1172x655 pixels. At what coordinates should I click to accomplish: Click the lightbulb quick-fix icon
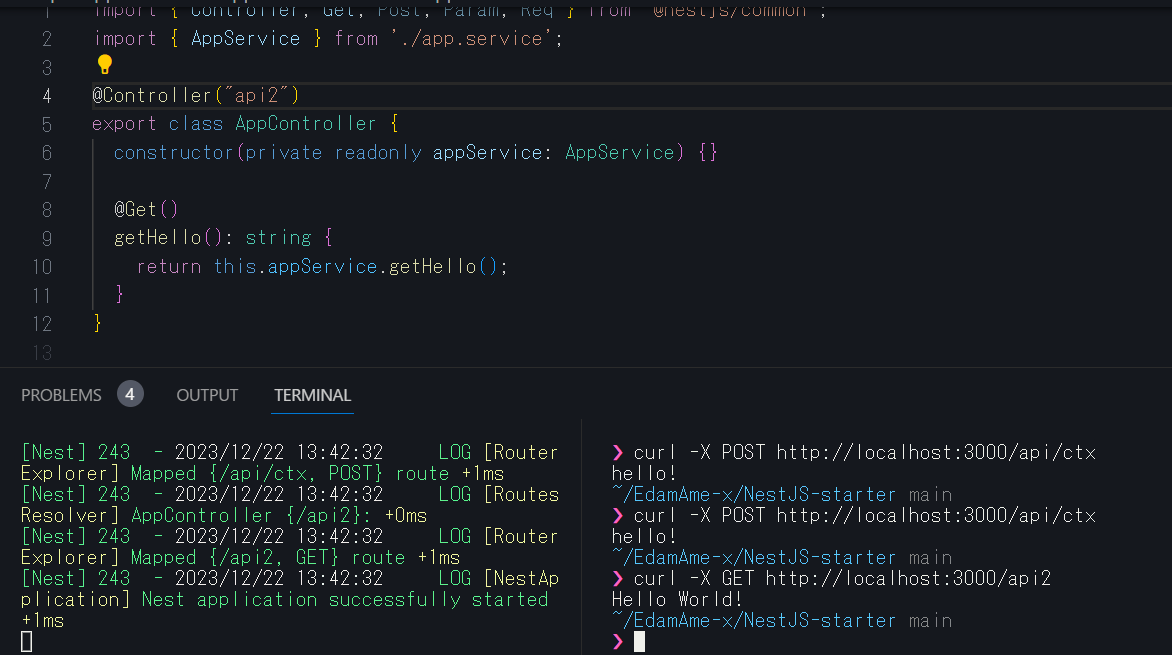coord(105,65)
